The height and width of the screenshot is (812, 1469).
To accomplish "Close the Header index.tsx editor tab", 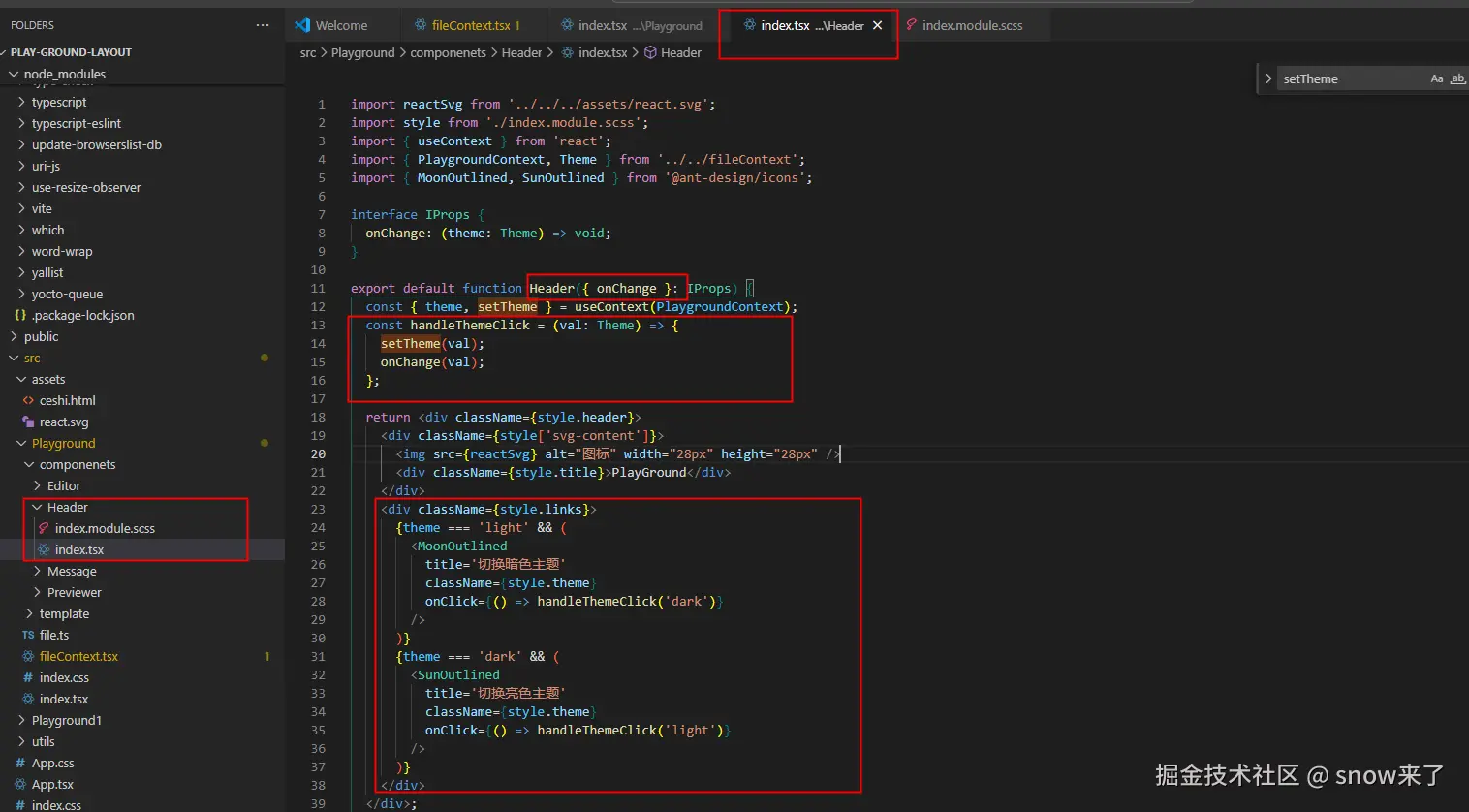I will point(878,26).
